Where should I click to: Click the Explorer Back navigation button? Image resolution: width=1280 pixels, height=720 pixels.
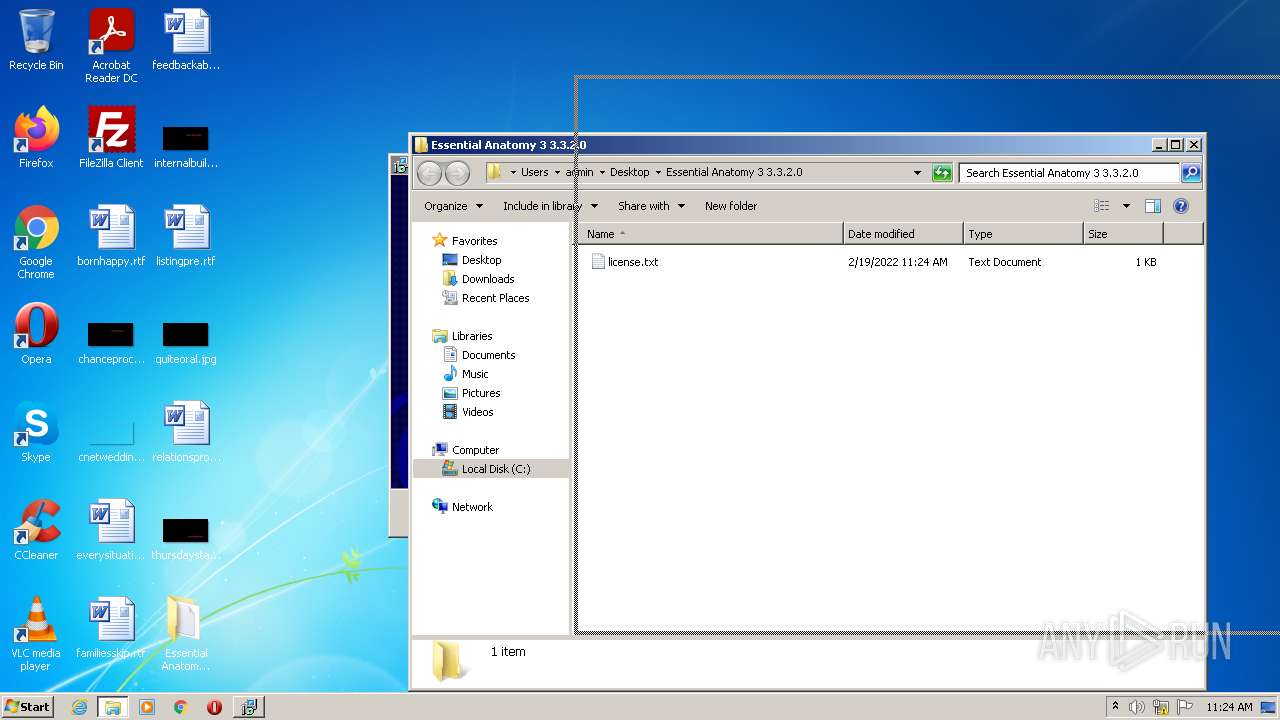click(430, 173)
